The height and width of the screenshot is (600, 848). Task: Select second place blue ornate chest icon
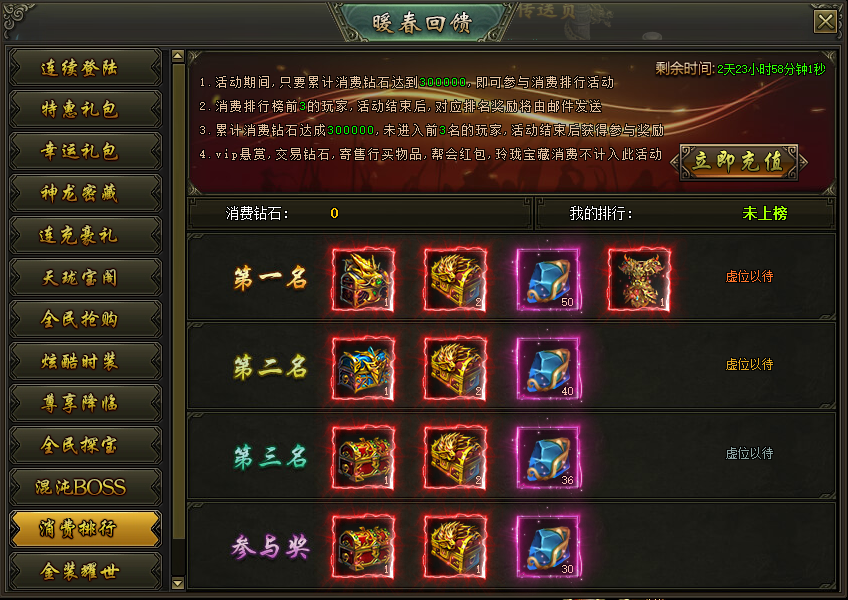[x=363, y=368]
